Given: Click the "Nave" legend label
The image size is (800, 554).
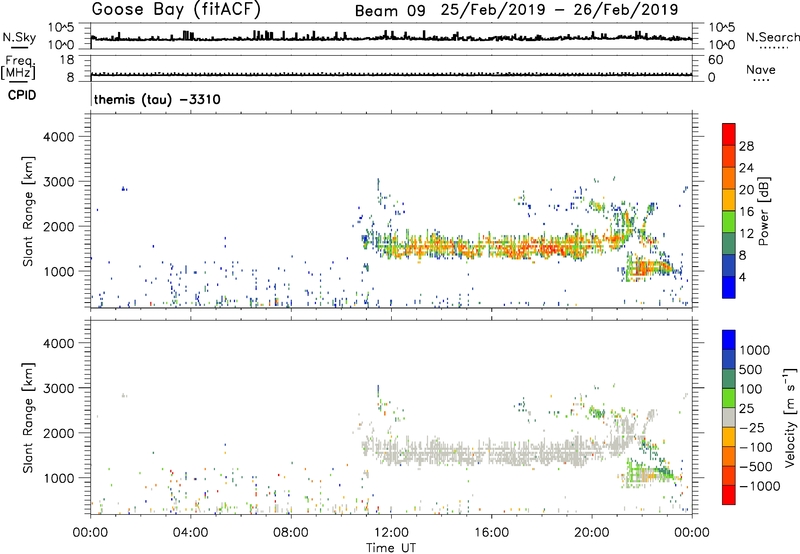Looking at the screenshot, I should 761,69.
